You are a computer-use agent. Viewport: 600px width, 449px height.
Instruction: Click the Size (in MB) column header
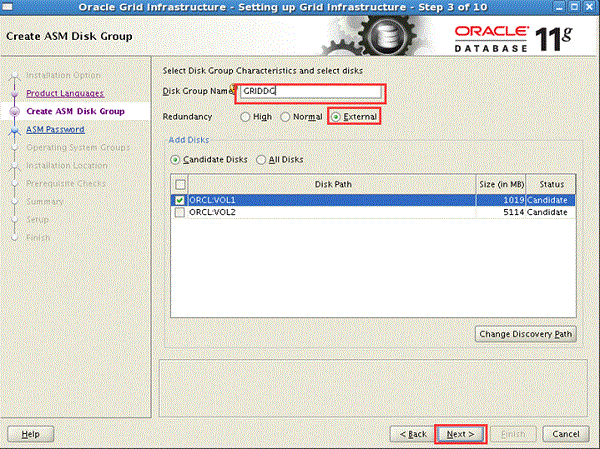[x=501, y=184]
